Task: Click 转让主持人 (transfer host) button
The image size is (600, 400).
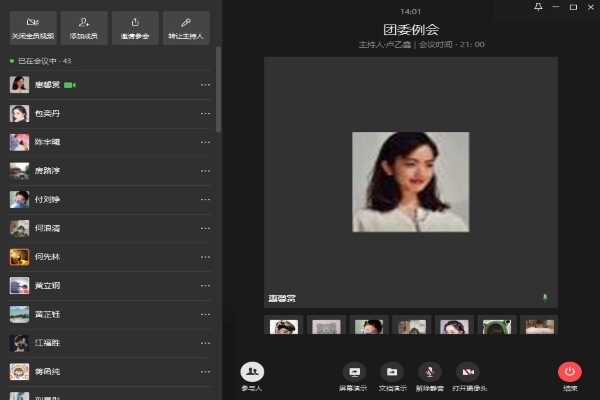Action: [186, 27]
